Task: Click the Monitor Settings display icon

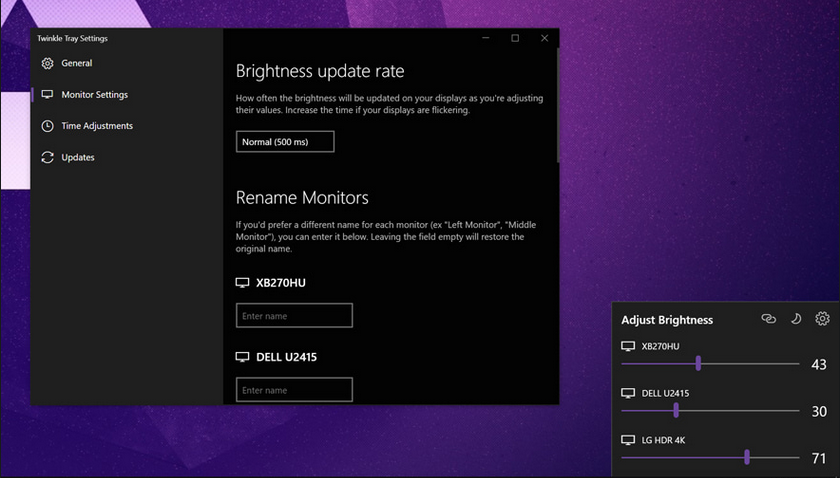Action: 48,94
